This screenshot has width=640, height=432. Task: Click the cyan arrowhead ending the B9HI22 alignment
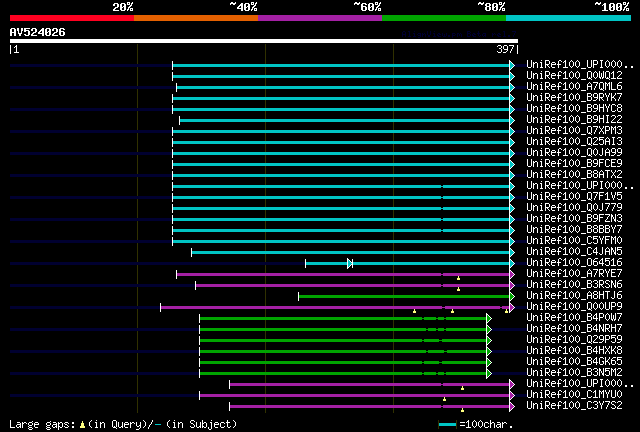click(512, 120)
